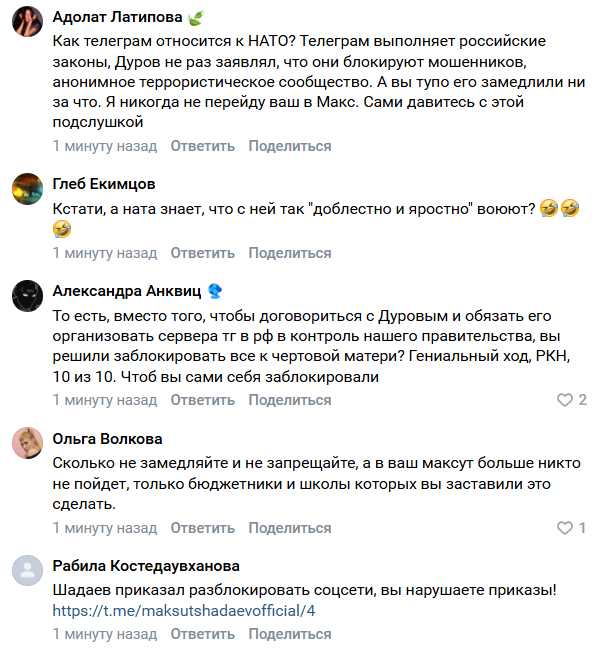The height and width of the screenshot is (651, 600).
Task: Click Ольга Волкова's profile photo
Action: [x=27, y=441]
